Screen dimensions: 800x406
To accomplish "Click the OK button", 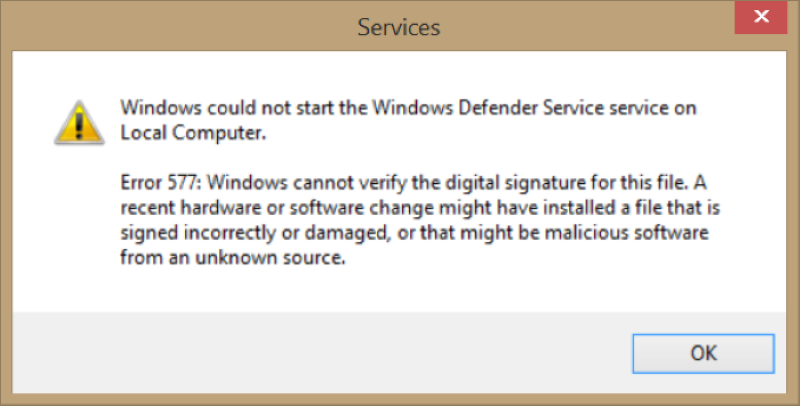I will pyautogui.click(x=703, y=353).
